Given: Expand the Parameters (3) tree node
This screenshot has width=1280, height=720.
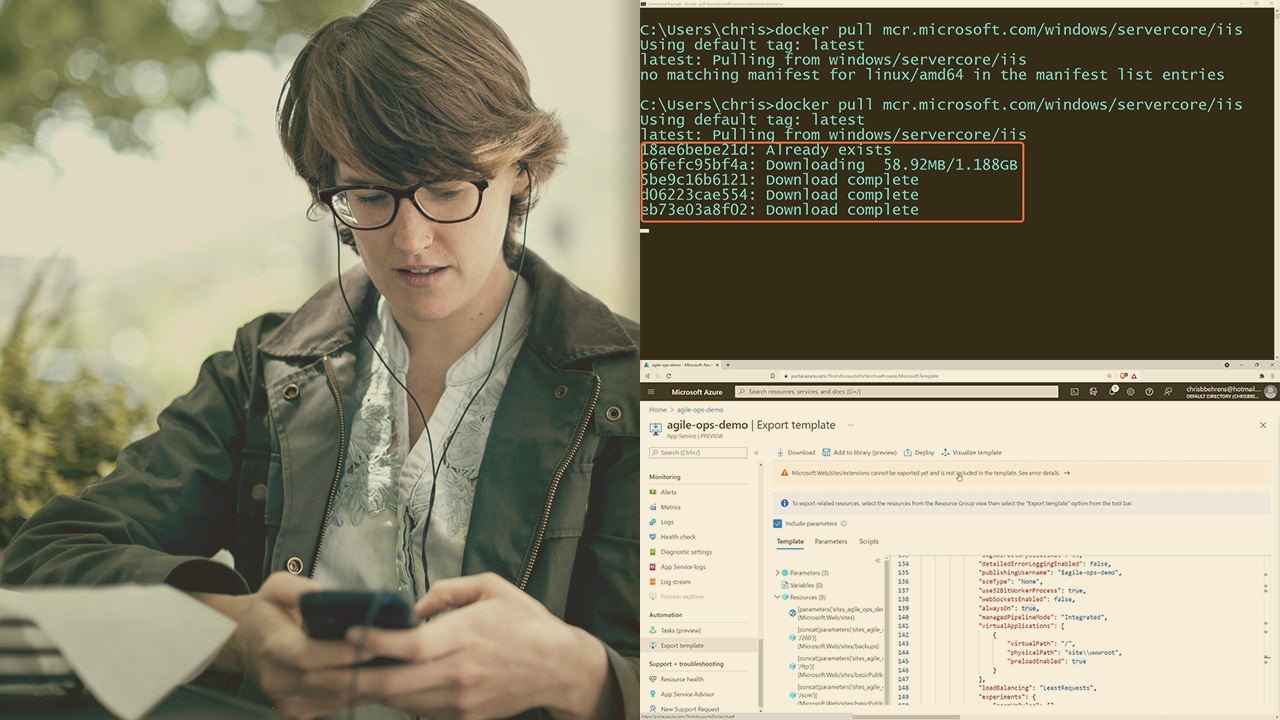Looking at the screenshot, I should click(778, 573).
